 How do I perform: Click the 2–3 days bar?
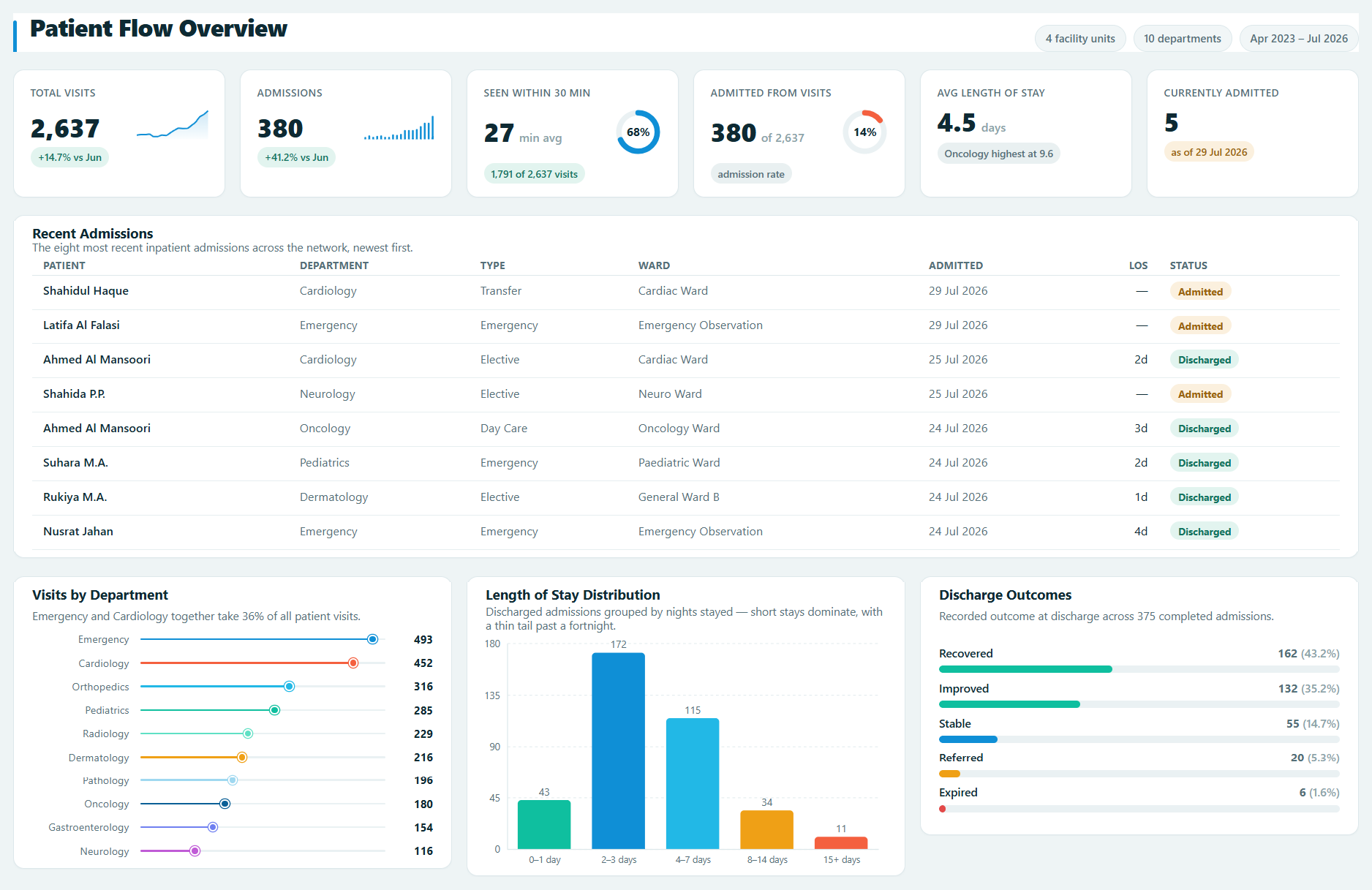(x=619, y=751)
